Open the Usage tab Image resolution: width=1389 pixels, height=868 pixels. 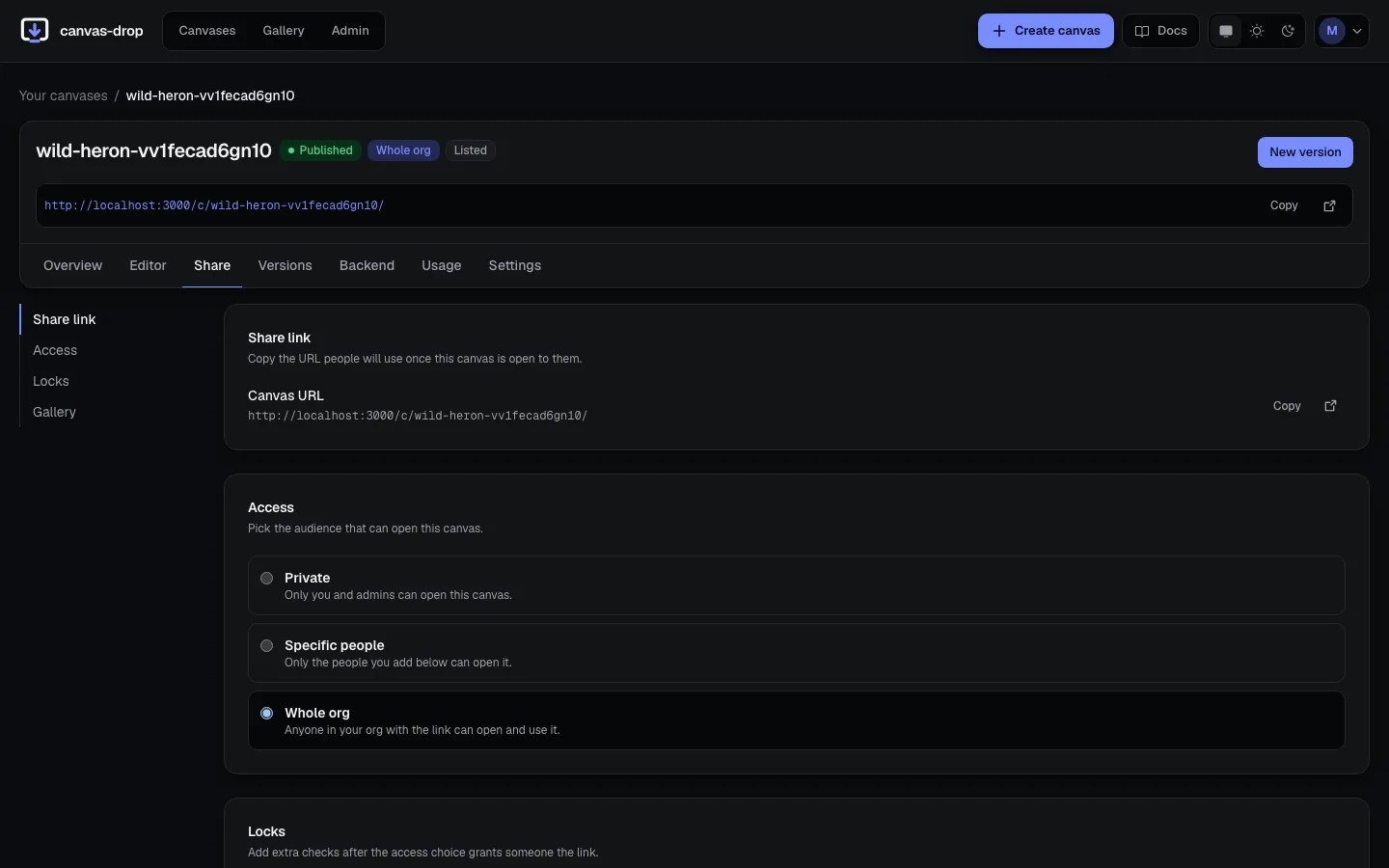click(442, 265)
